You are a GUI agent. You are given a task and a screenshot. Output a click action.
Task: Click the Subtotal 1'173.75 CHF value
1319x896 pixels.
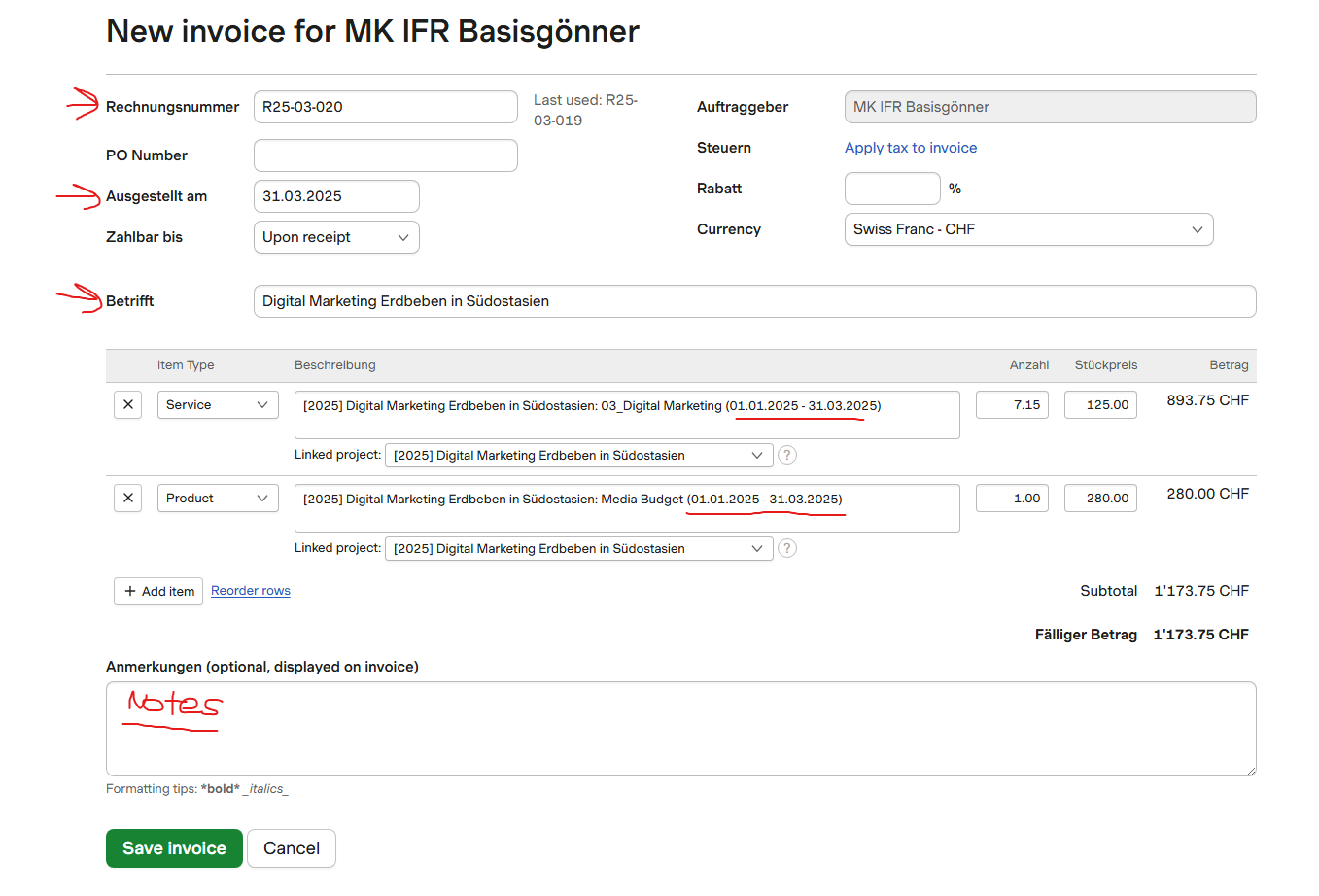pyautogui.click(x=1201, y=591)
